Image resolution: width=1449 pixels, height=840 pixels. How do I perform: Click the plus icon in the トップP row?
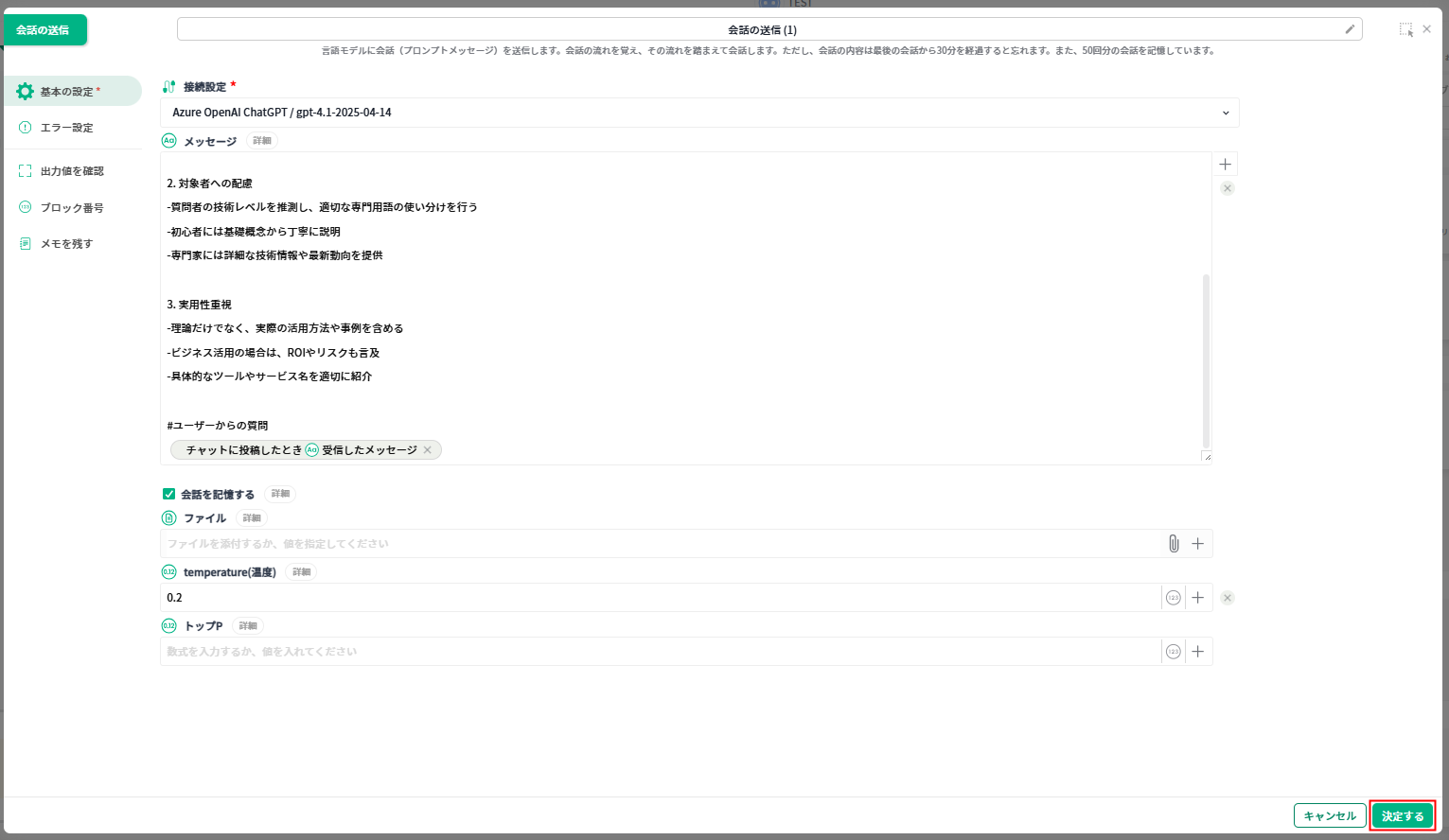1197,652
